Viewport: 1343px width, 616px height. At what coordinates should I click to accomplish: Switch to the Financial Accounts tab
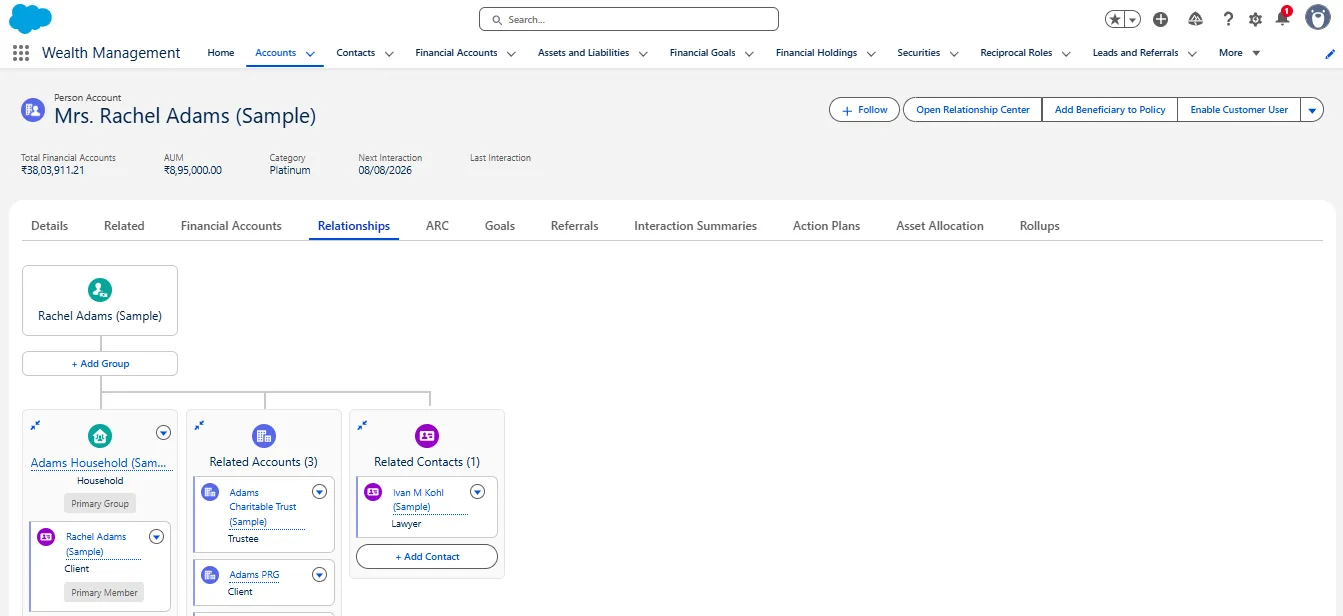point(231,226)
